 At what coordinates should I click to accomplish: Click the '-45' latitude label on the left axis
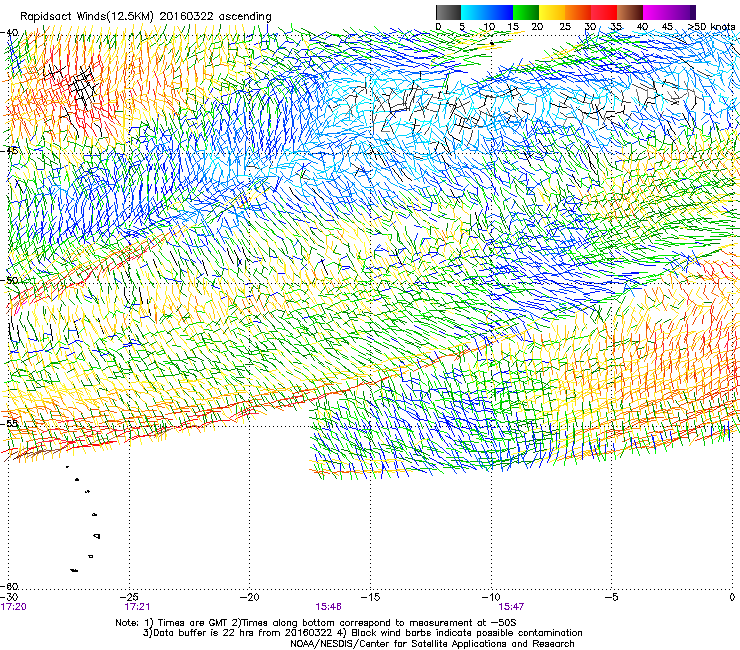click(9, 151)
